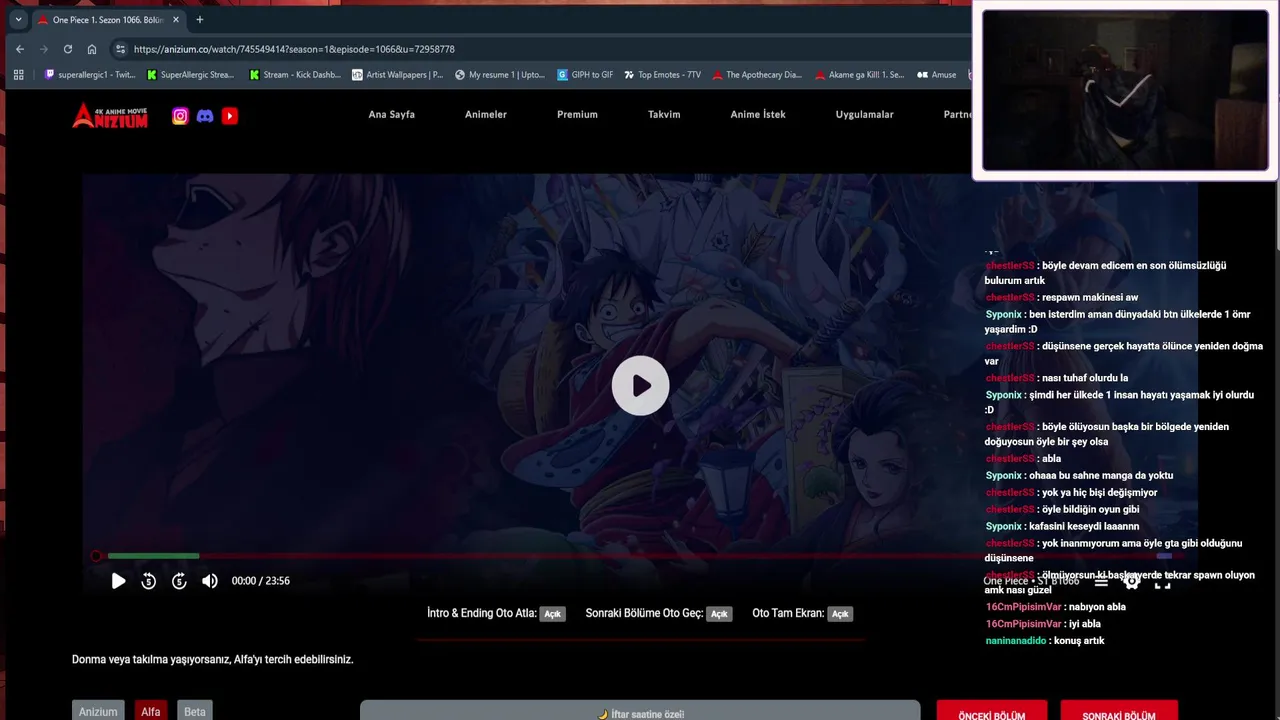Play the video with the center play button
Viewport: 1280px width, 720px height.
click(640, 385)
